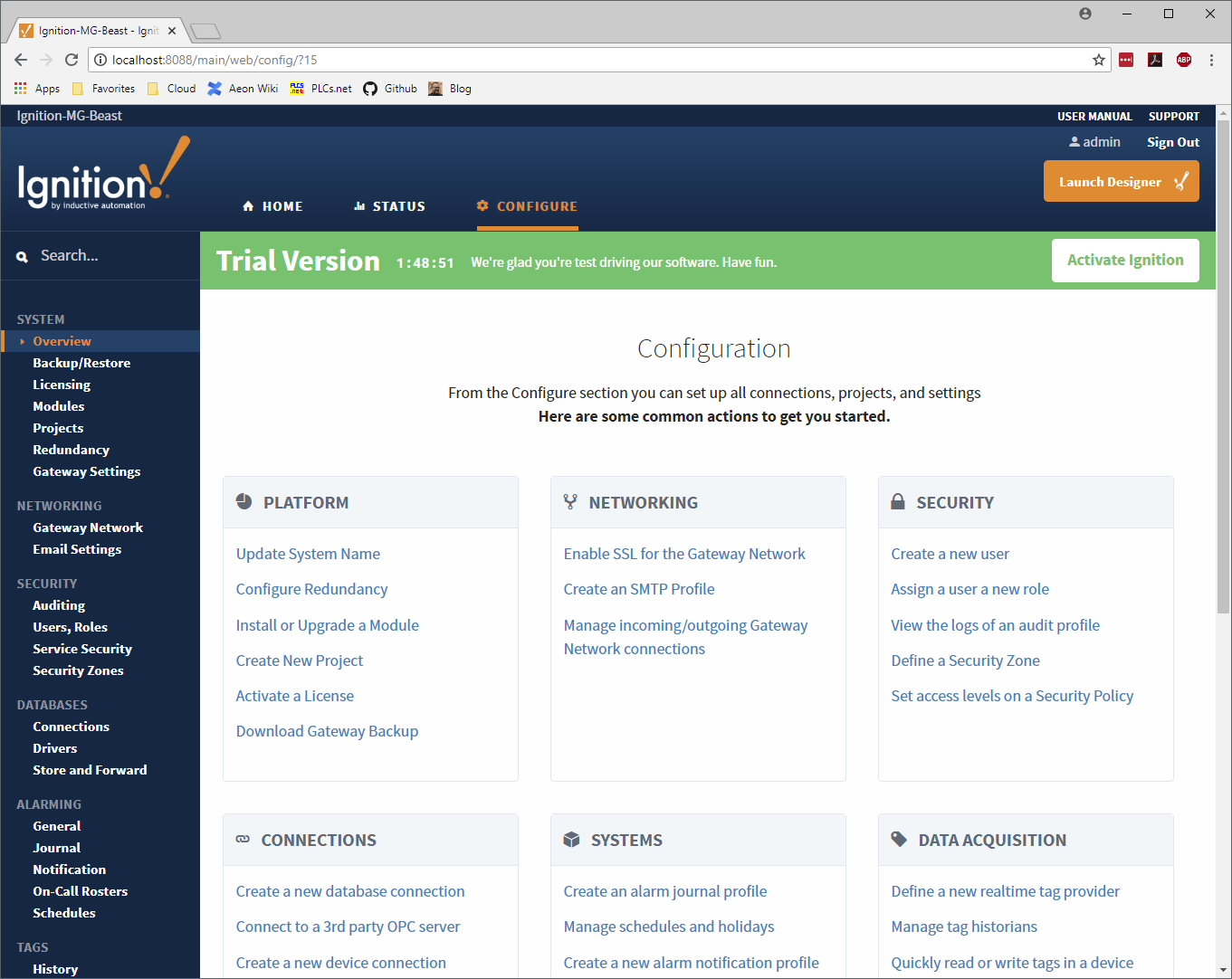Open Backup/Restore in sidebar

point(81,363)
